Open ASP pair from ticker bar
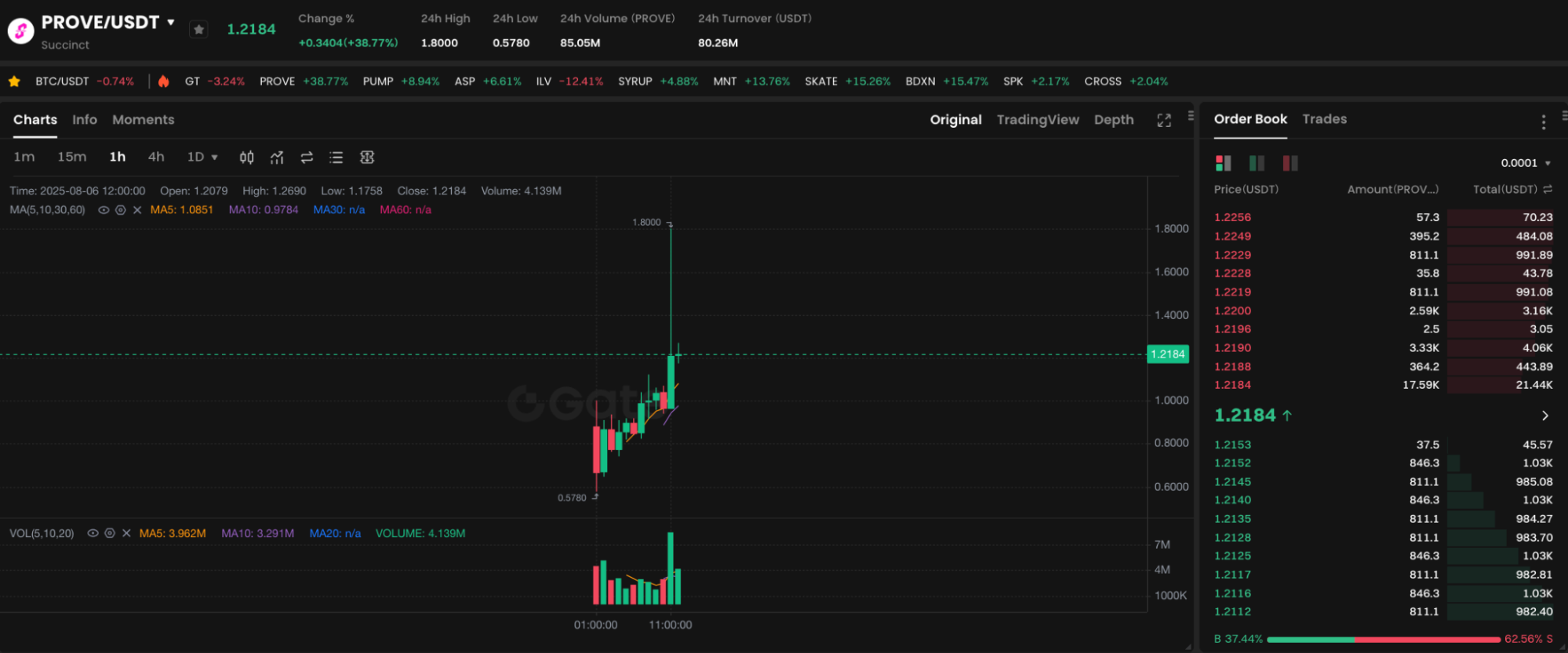The height and width of the screenshot is (653, 1568). click(488, 82)
